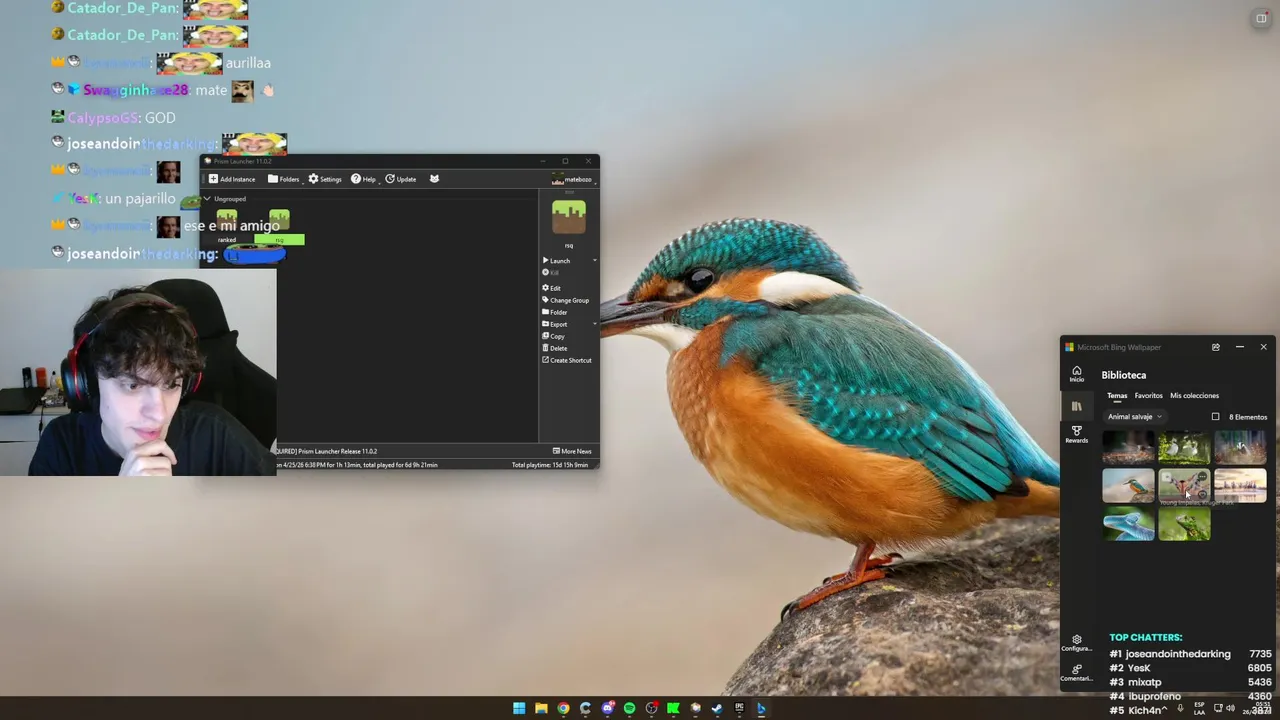Image resolution: width=1280 pixels, height=720 pixels.
Task: Select the first dark bird wallpaper thumbnail
Action: pos(1128,448)
